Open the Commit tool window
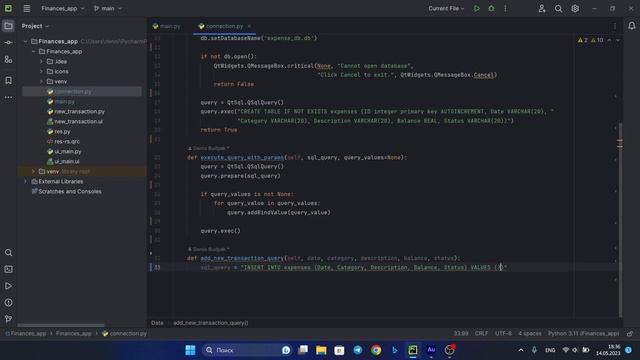 (x=8, y=42)
